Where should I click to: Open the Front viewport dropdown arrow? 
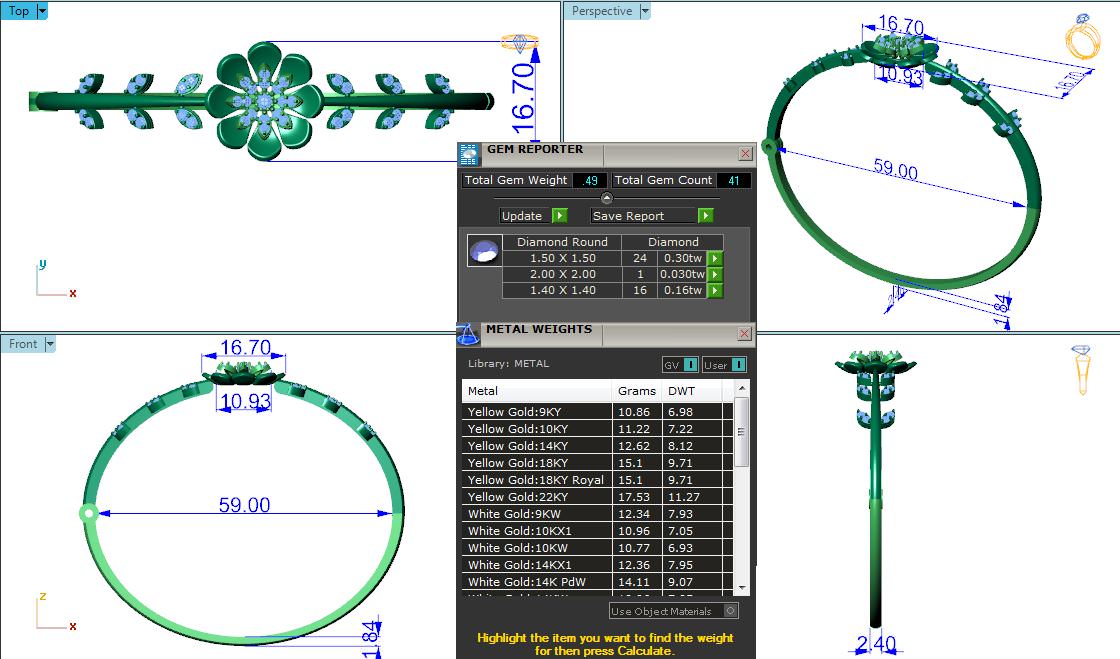(50, 344)
